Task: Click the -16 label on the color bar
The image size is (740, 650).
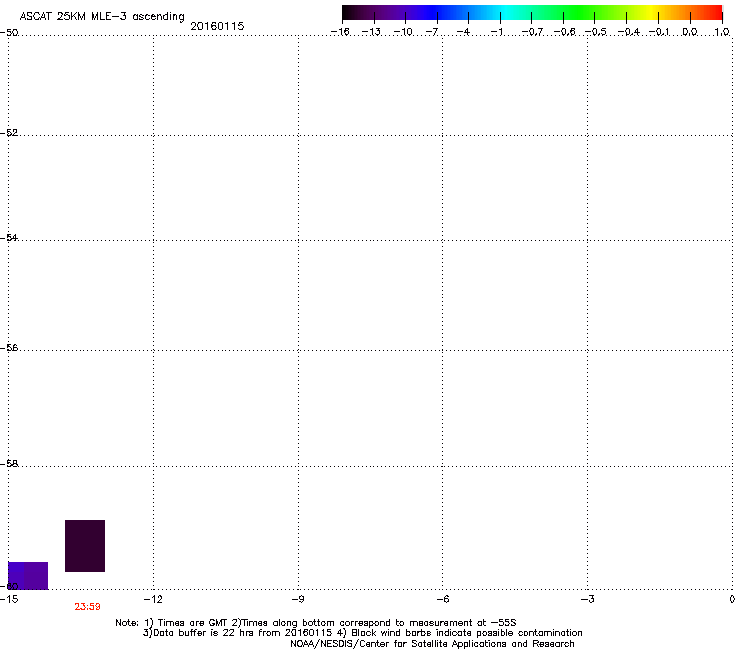Action: point(340,32)
